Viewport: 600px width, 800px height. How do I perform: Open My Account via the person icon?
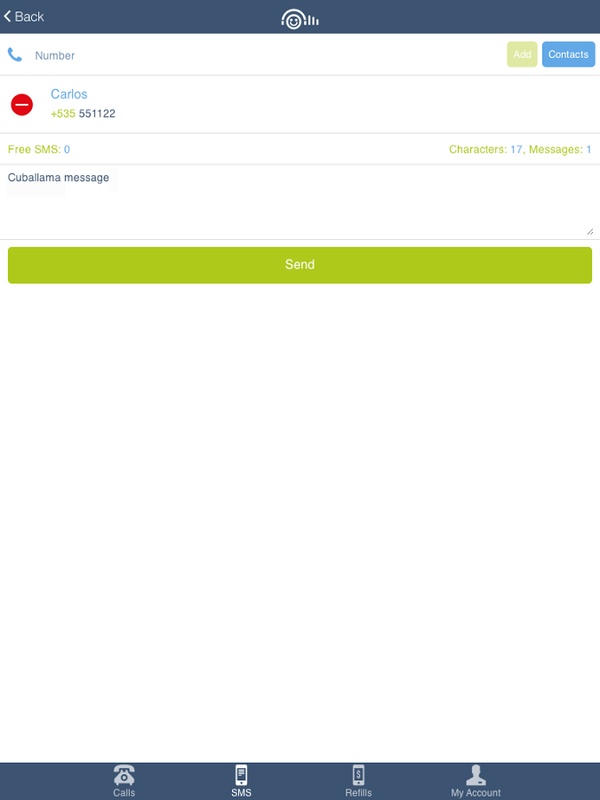click(476, 775)
